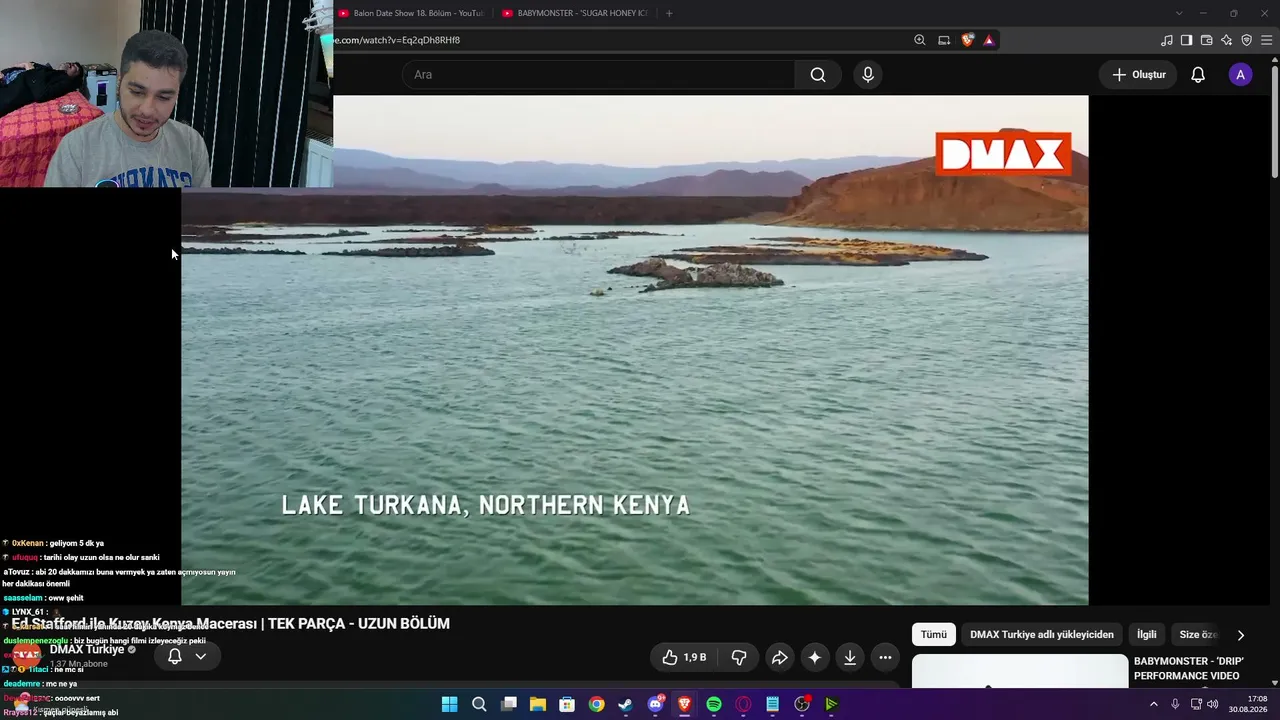
Task: Click the install/cast icon in address bar
Action: click(x=944, y=40)
